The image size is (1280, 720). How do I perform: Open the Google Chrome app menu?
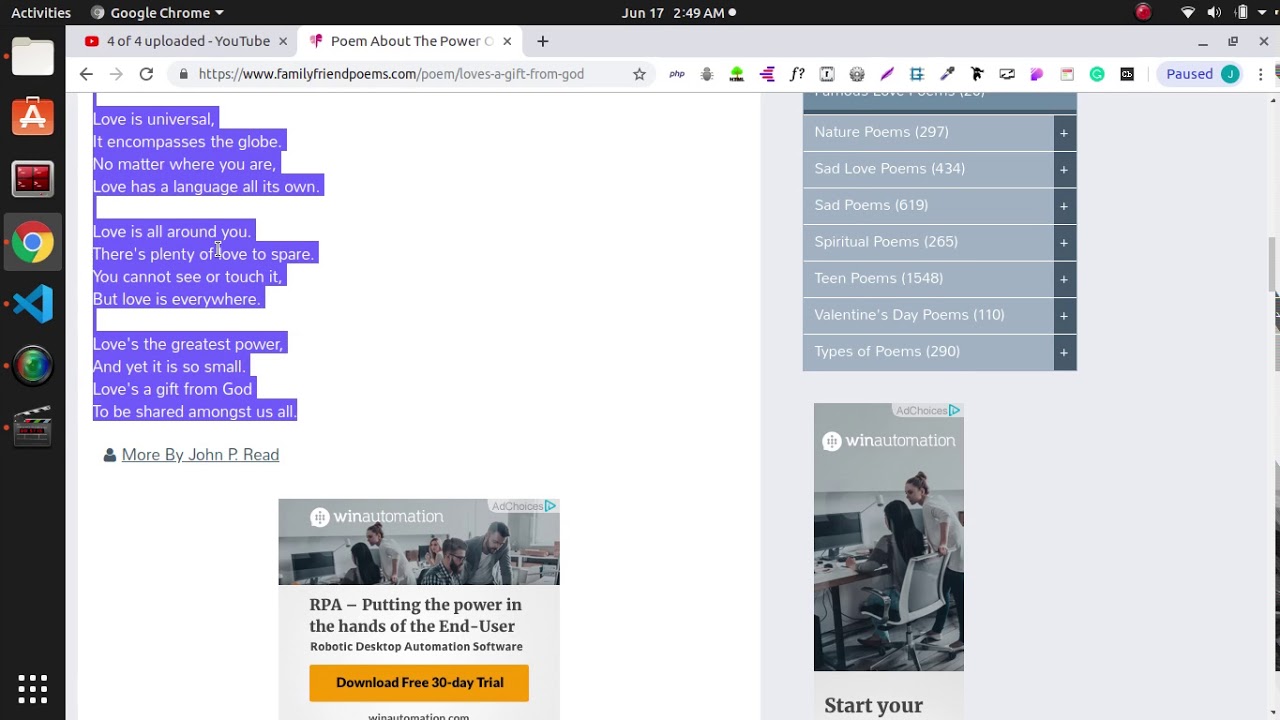point(157,13)
